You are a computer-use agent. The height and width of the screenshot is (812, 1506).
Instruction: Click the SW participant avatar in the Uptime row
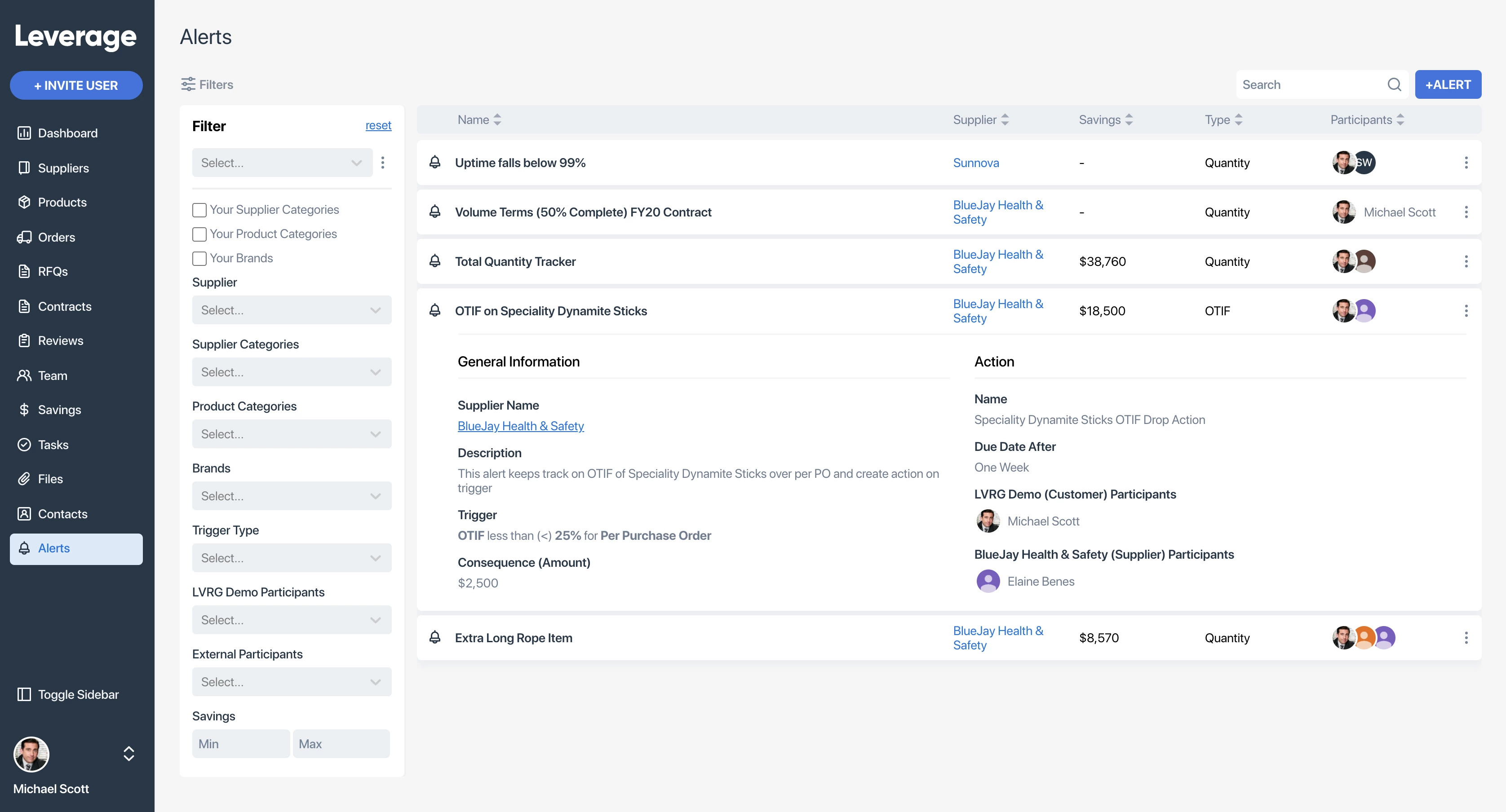[x=1364, y=163]
